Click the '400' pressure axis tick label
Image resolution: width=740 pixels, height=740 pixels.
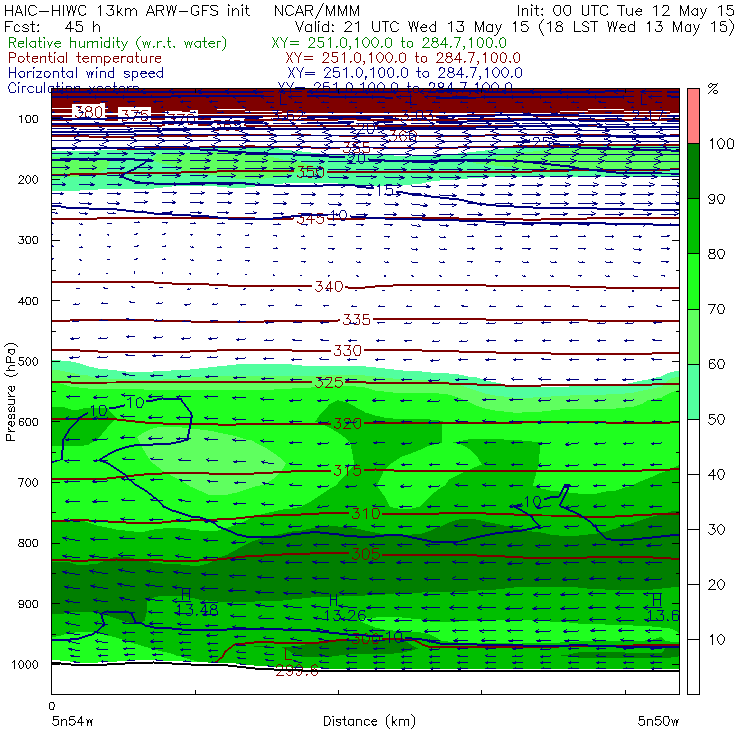pyautogui.click(x=28, y=301)
